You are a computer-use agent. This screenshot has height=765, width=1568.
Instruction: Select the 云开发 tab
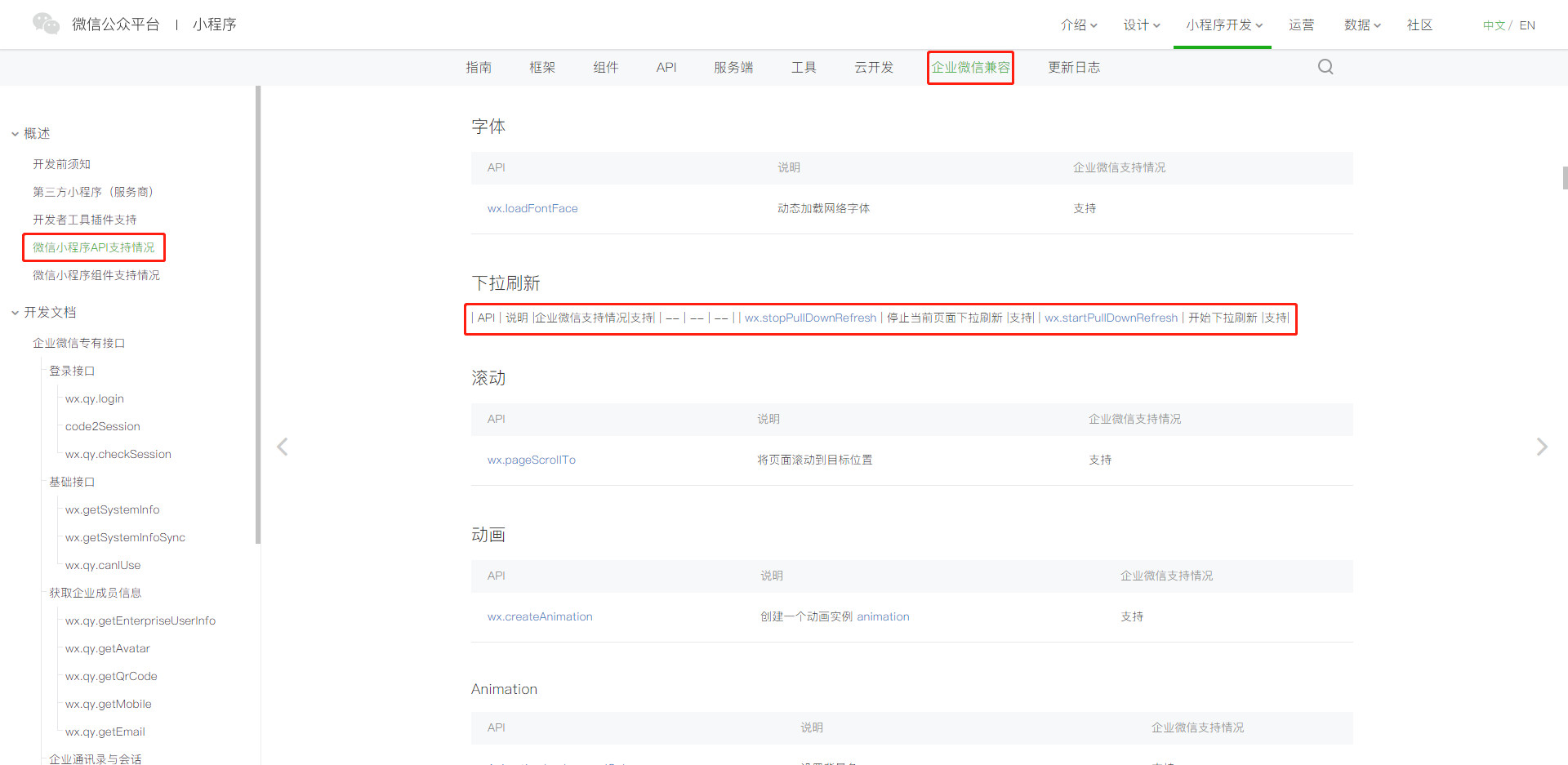click(874, 67)
